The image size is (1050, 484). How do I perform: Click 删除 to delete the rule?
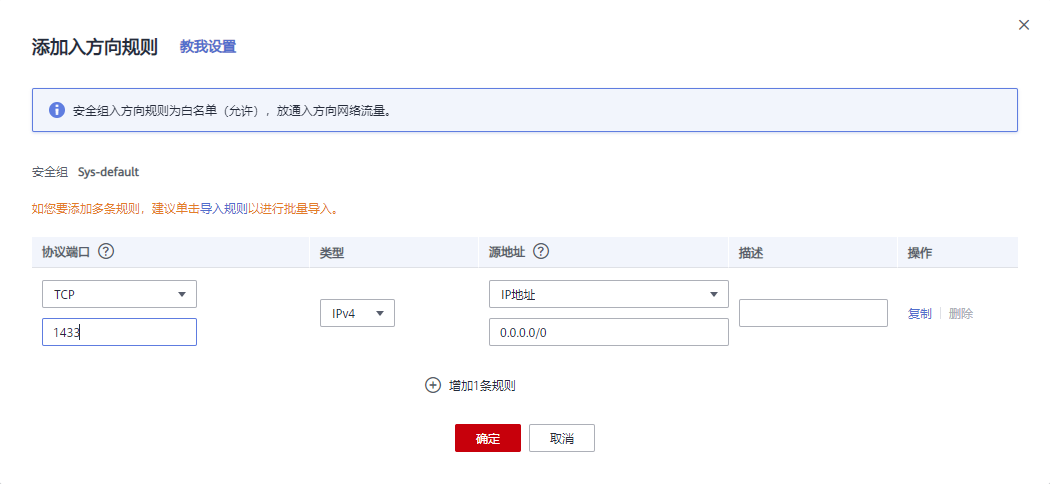[x=961, y=313]
